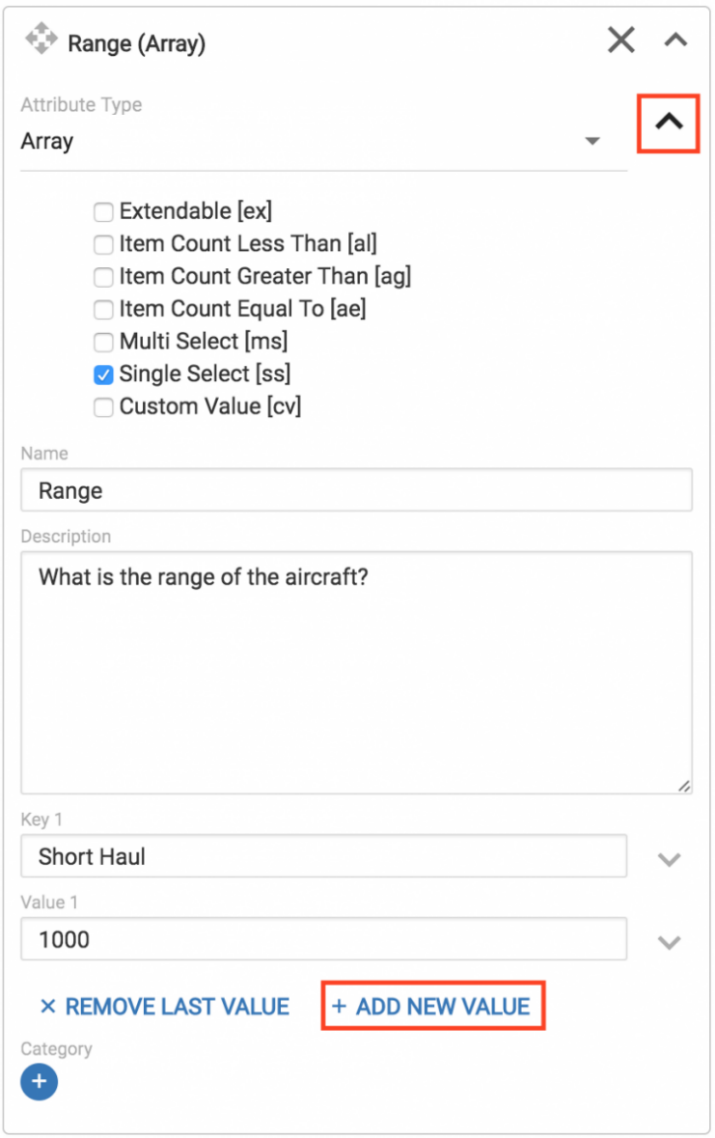This screenshot has width=715, height=1138.
Task: Click the Name field containing Range
Action: pyautogui.click(x=356, y=491)
